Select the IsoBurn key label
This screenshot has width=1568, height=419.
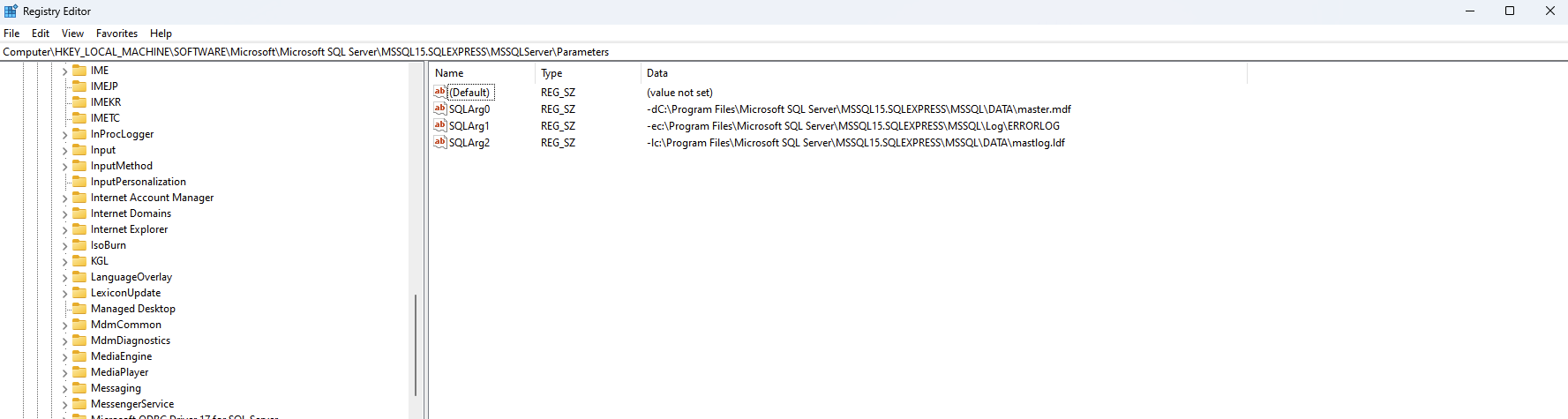(109, 245)
